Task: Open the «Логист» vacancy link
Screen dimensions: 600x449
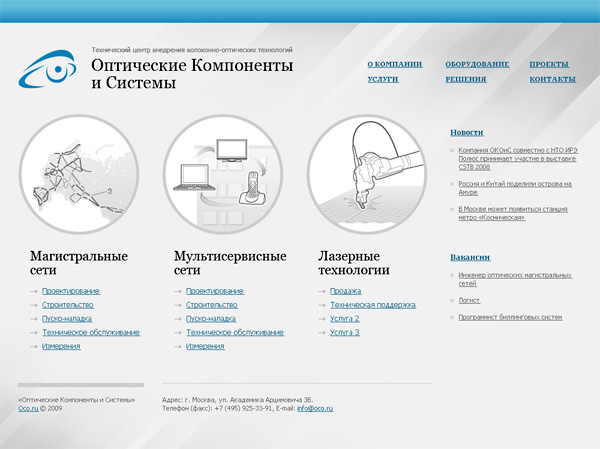Action: coord(469,299)
